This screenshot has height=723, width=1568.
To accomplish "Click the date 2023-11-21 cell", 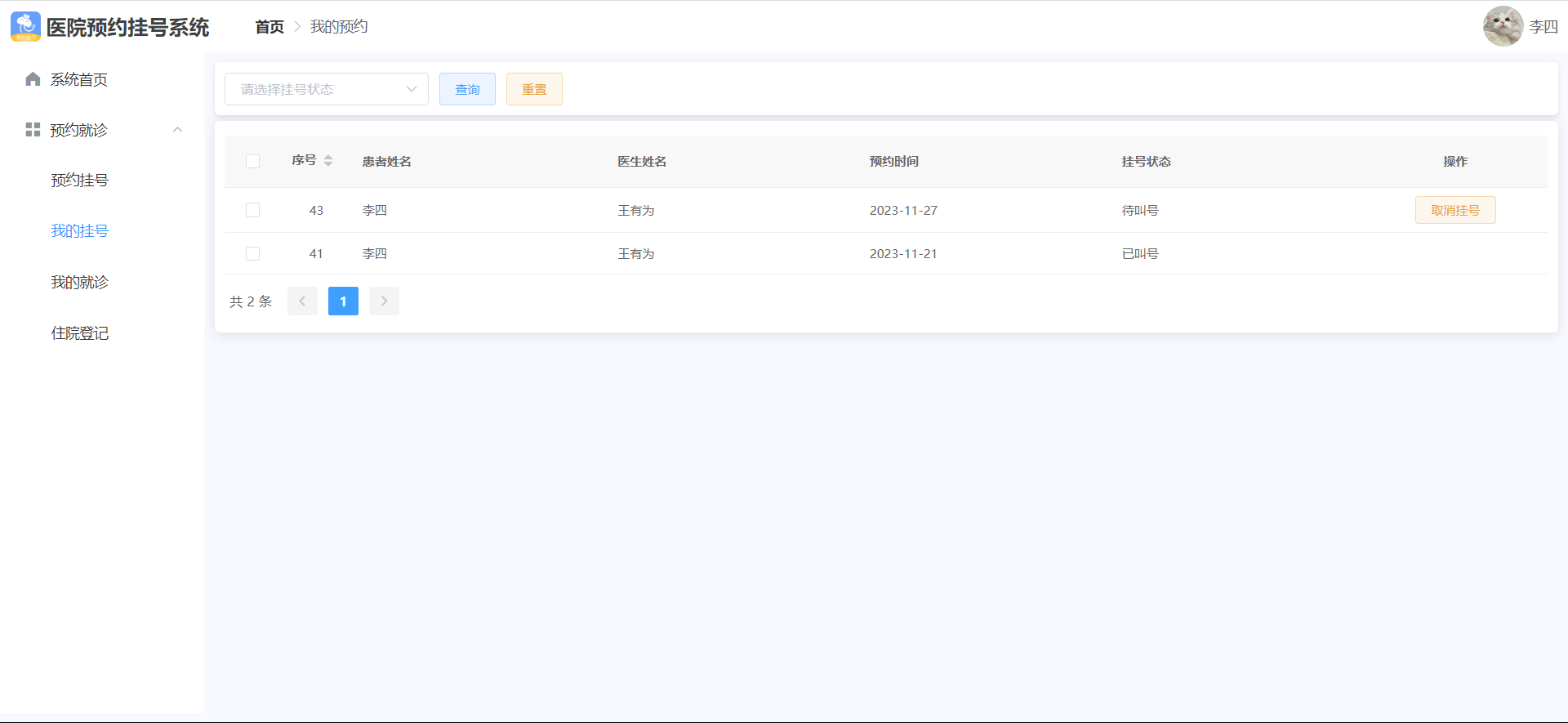I will [x=903, y=254].
